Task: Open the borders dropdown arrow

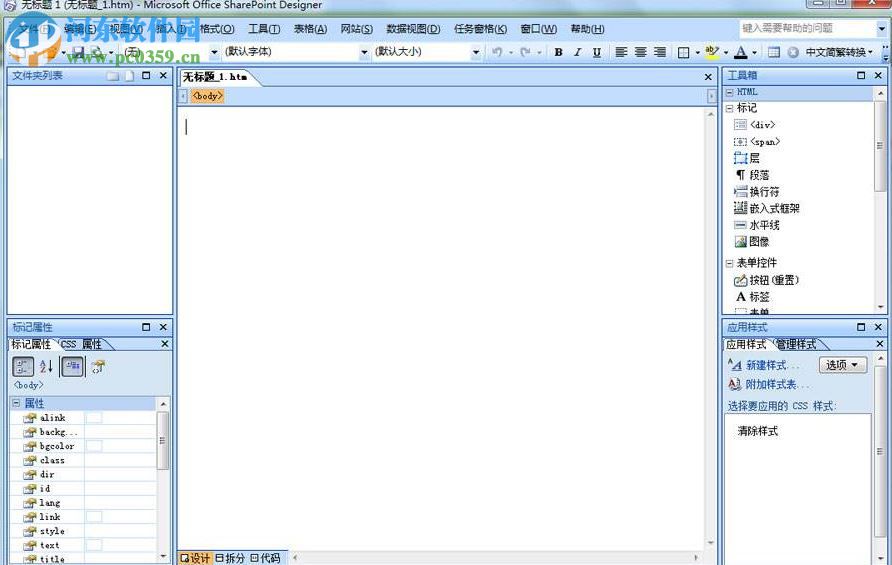Action: [697, 52]
